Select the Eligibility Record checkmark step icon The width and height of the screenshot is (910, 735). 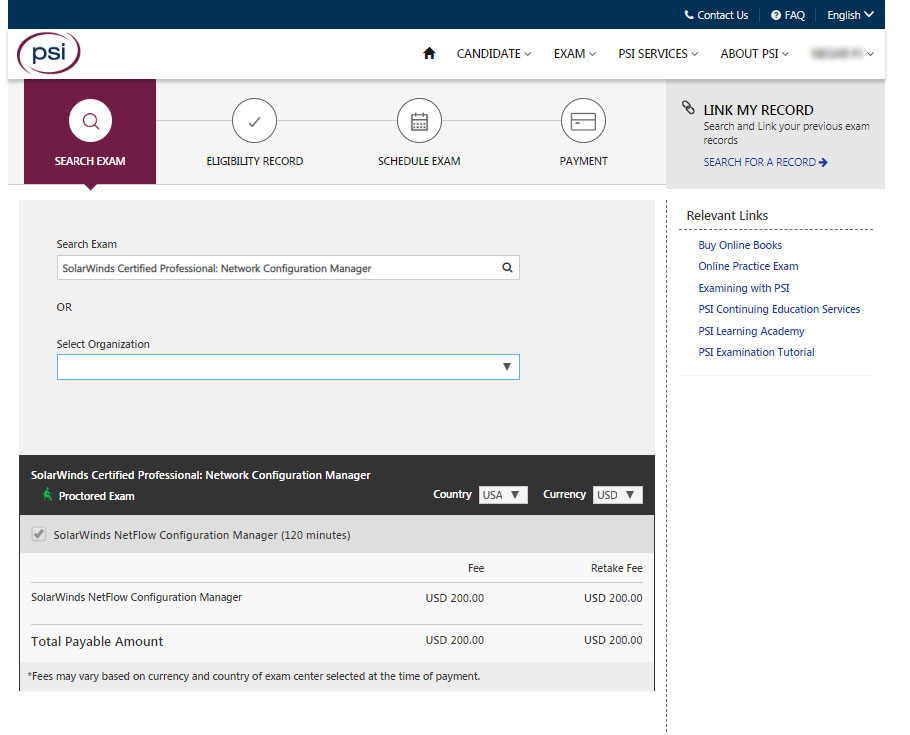point(254,121)
